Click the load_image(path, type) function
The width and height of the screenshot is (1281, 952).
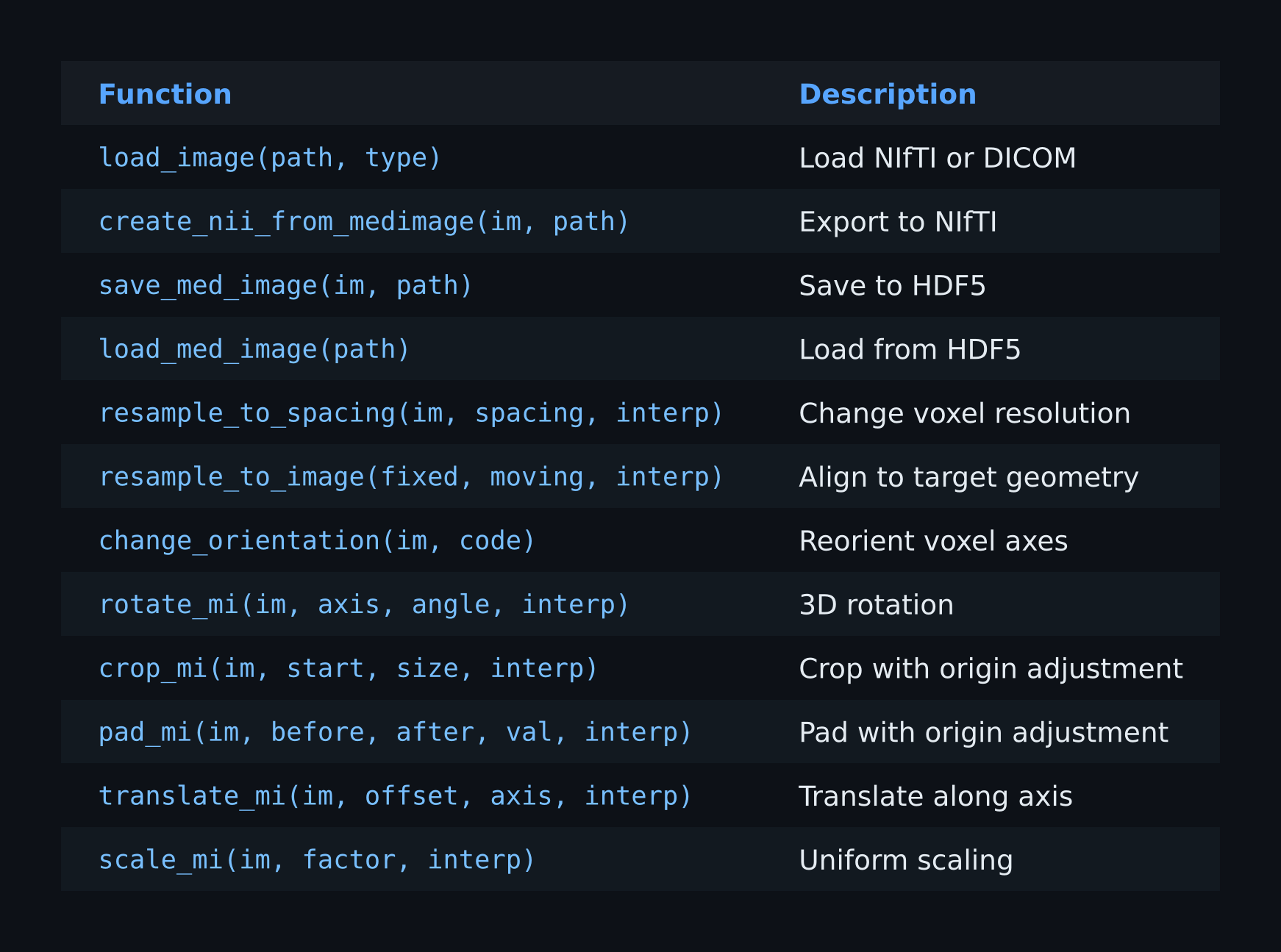269,158
